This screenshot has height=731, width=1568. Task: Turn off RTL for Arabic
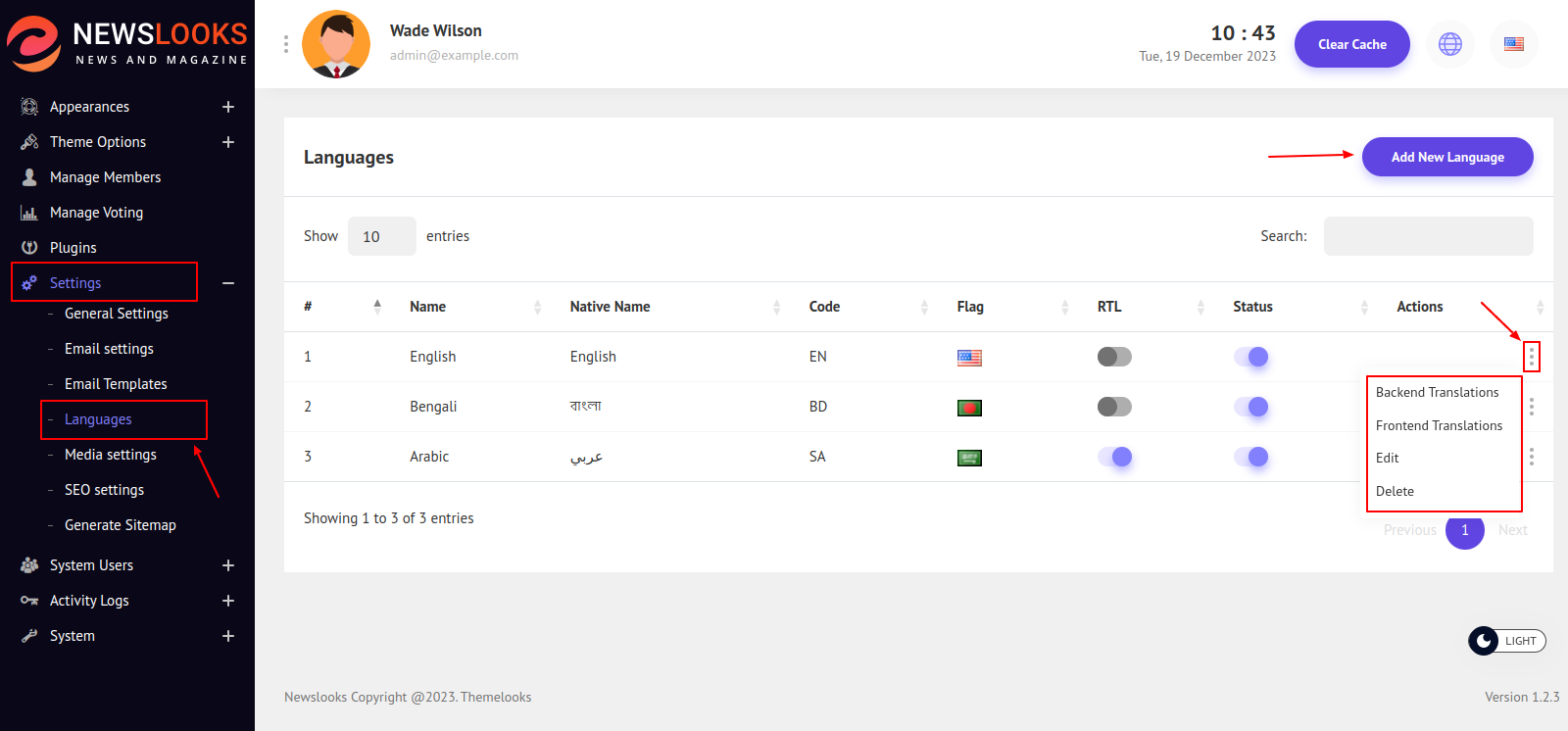[1114, 457]
